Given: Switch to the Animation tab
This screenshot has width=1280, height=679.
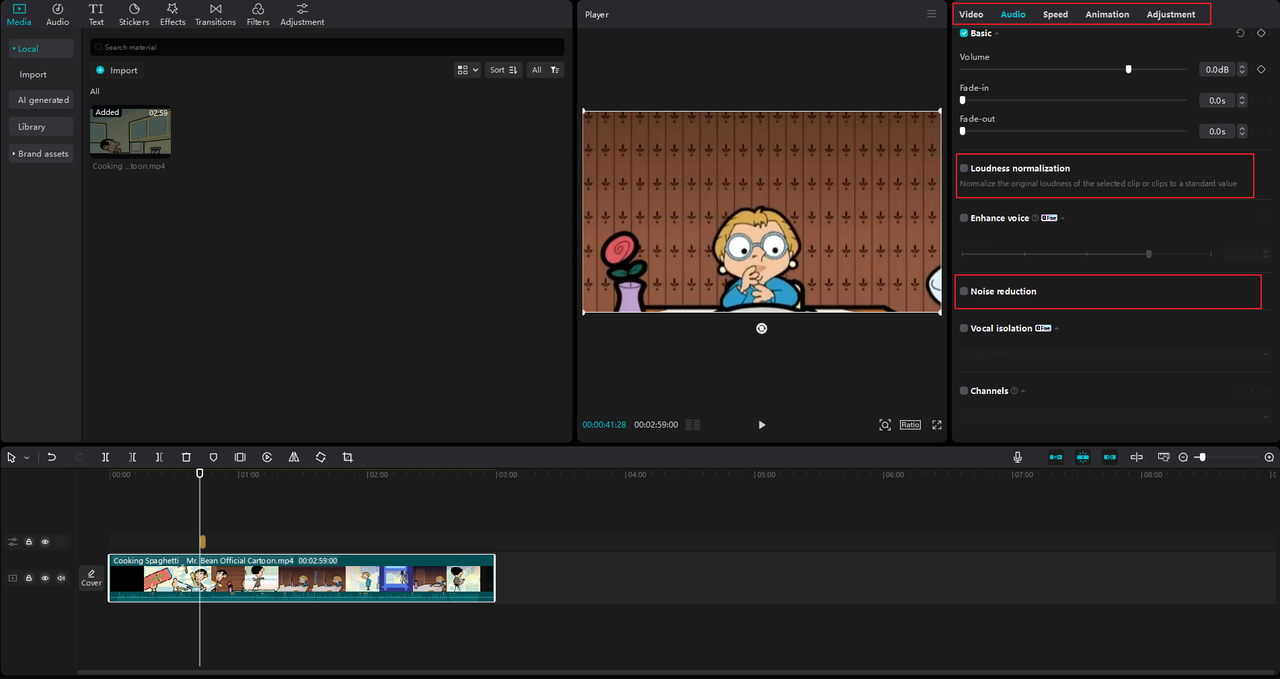Looking at the screenshot, I should tap(1107, 15).
